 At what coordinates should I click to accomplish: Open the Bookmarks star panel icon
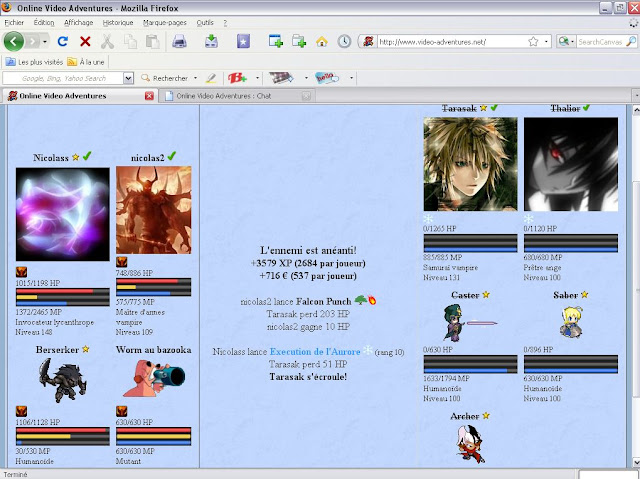(x=243, y=41)
